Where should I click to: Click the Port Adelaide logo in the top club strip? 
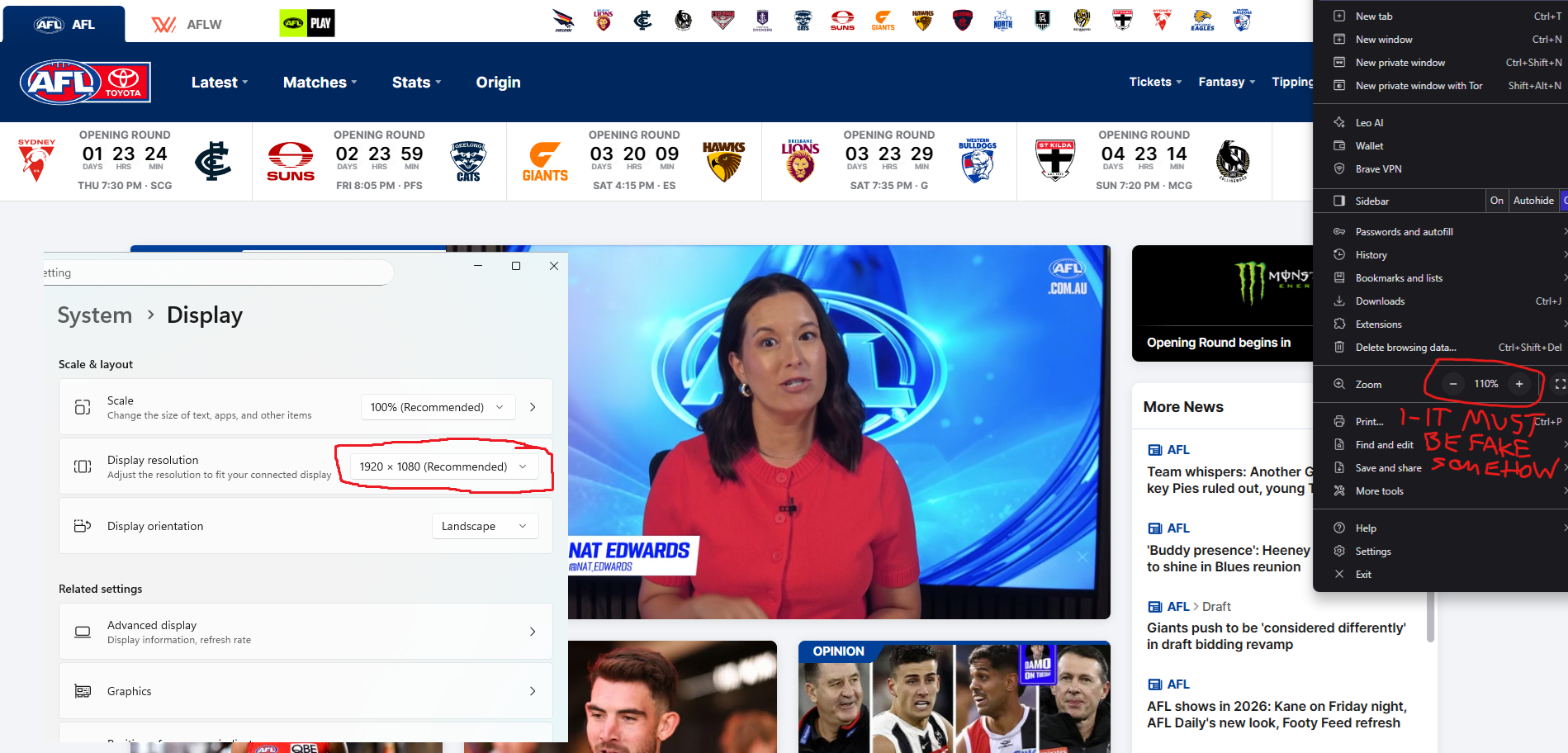(x=1043, y=21)
